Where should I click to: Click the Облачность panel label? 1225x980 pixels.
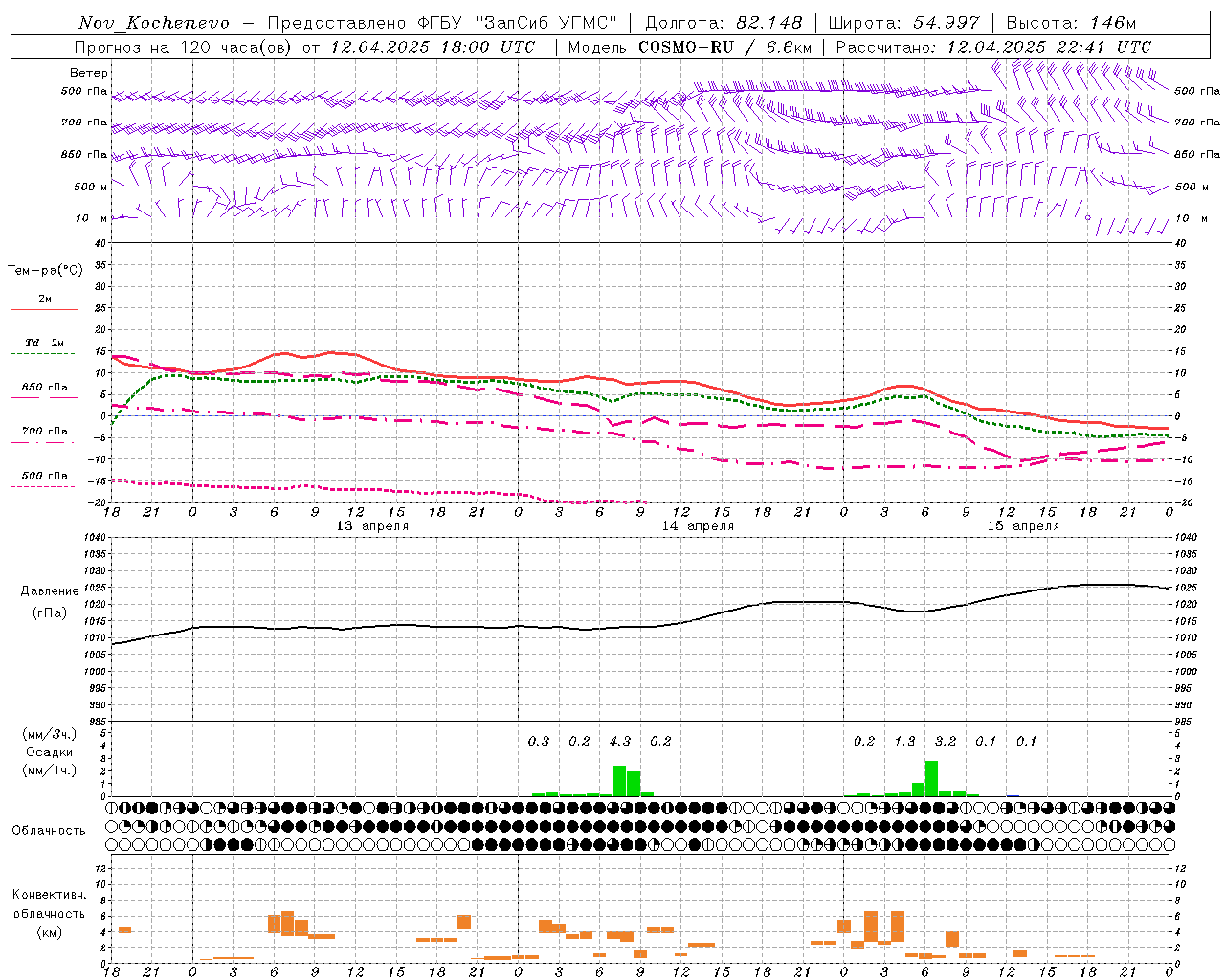coord(49,831)
